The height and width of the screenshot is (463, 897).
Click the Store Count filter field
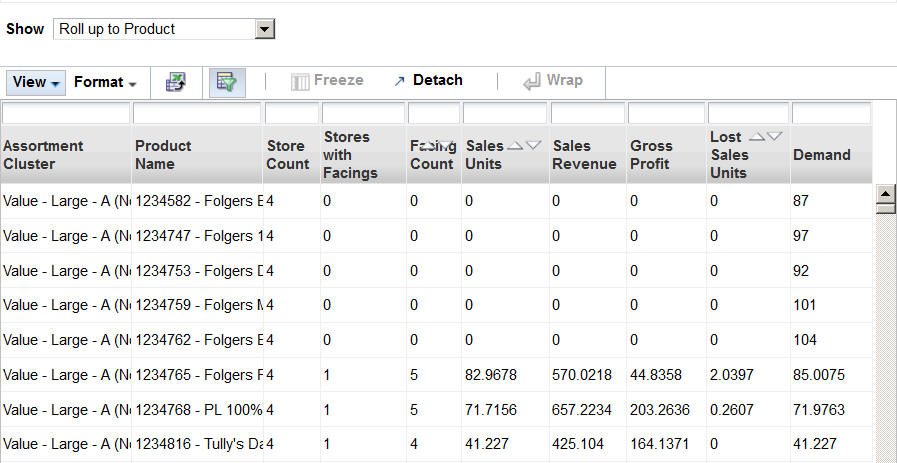click(292, 113)
